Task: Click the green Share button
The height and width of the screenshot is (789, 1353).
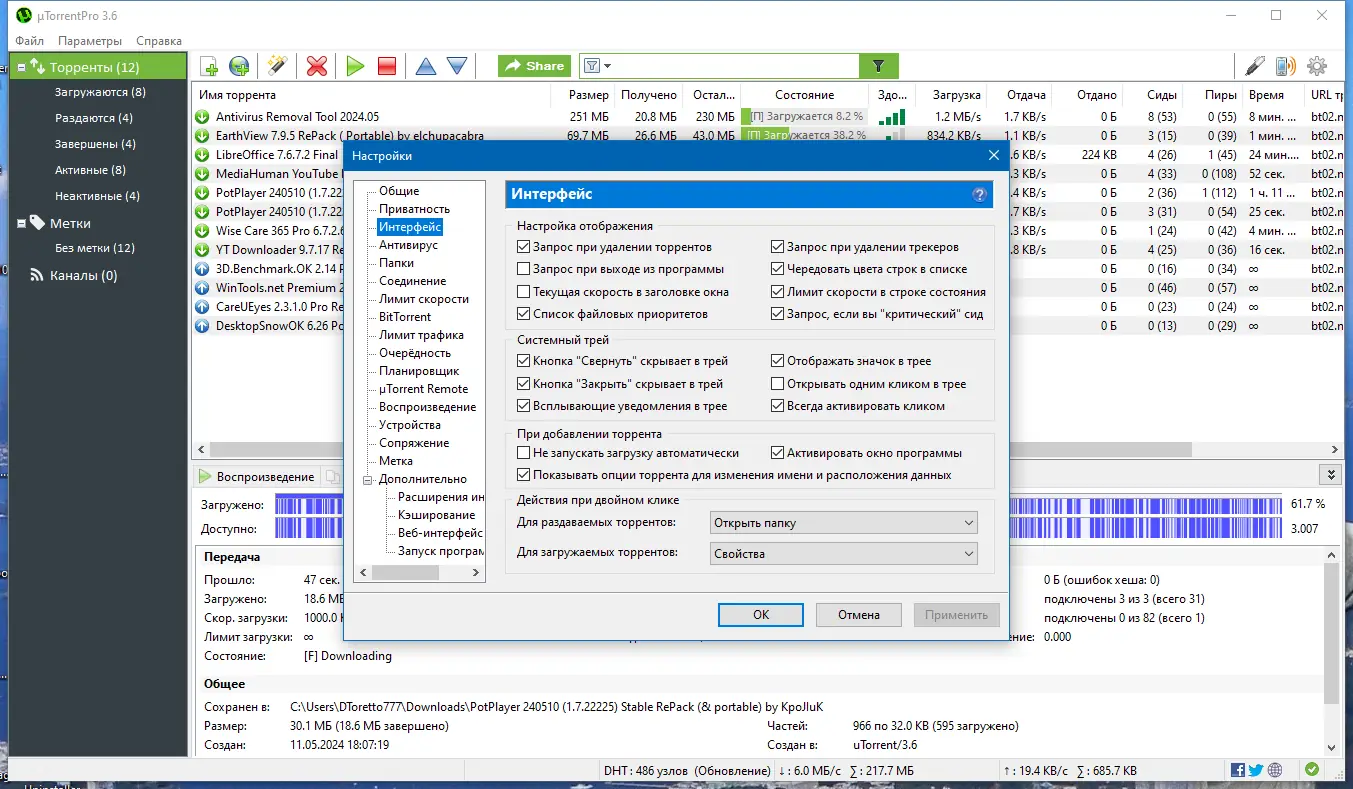Action: coord(535,66)
